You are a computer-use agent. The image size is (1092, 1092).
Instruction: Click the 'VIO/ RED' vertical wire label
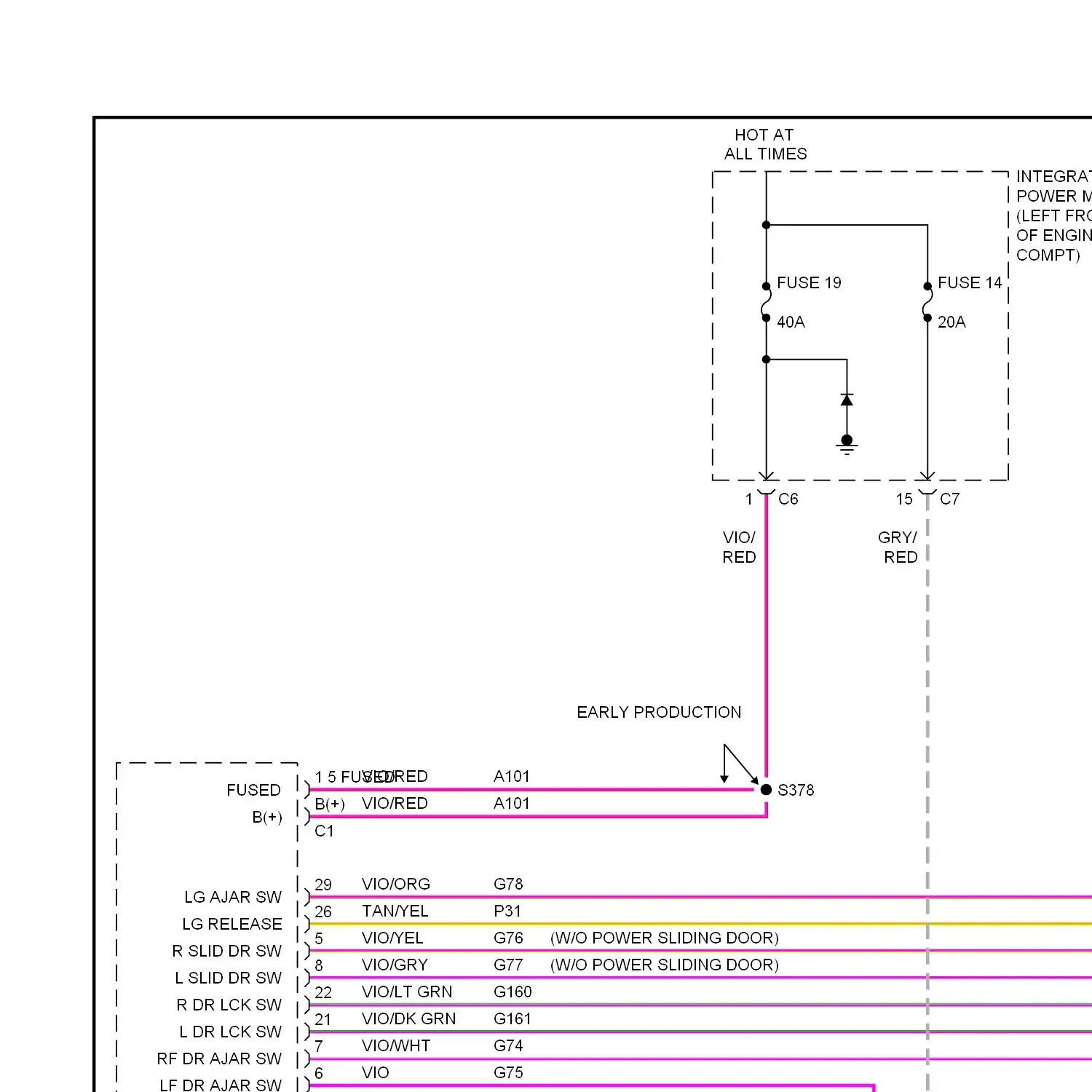739,547
